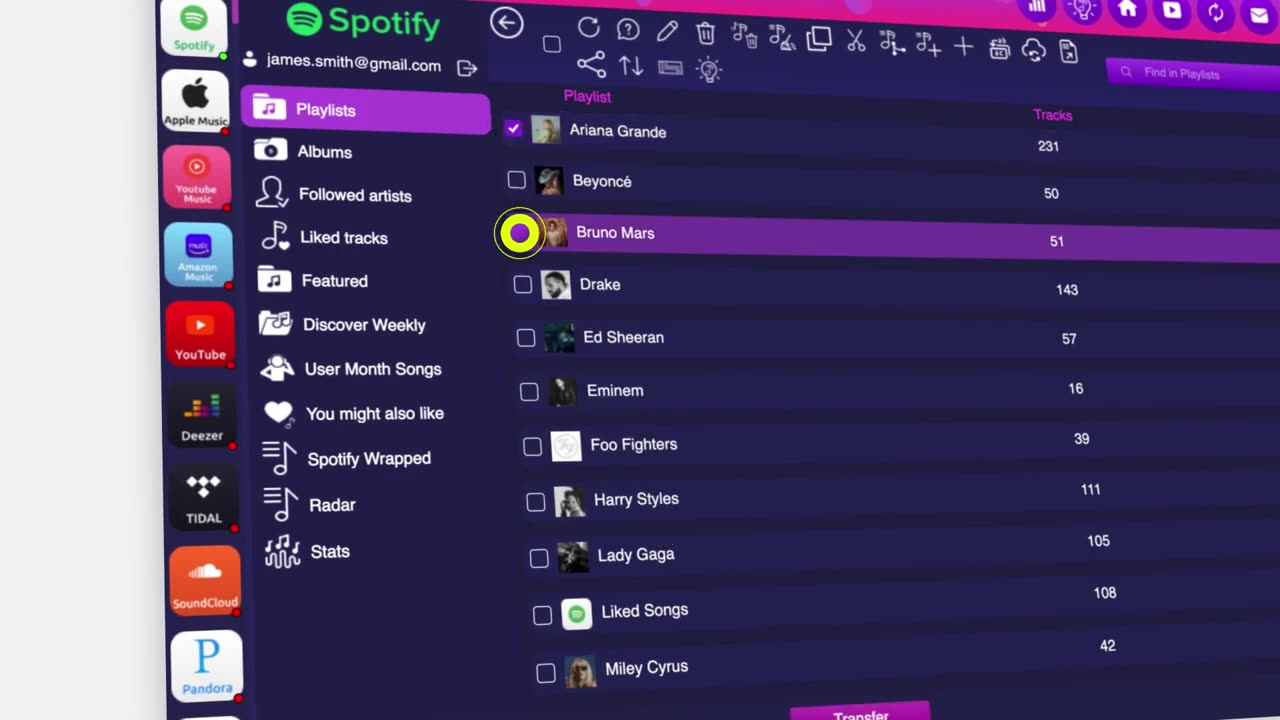The width and height of the screenshot is (1280, 720).
Task: Click the Find in Playlists search field
Action: [x=1193, y=73]
